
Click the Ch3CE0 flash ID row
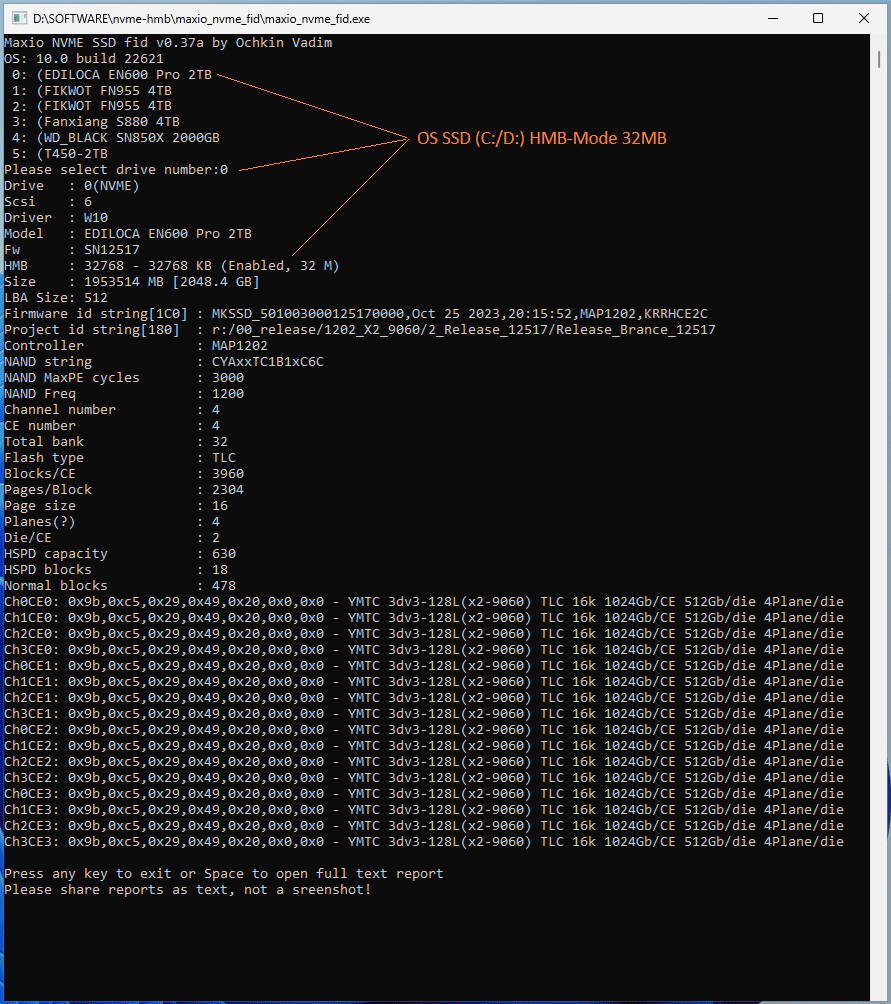[424, 650]
